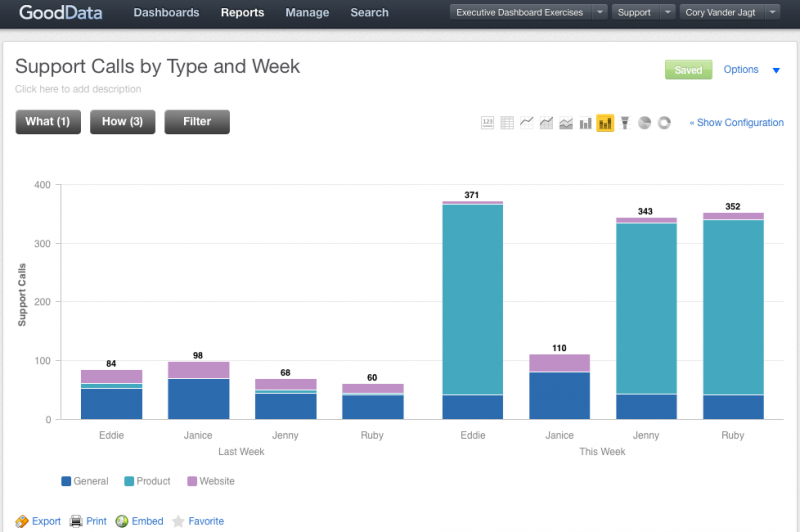The height and width of the screenshot is (532, 800).
Task: Choose the stacked area chart icon
Action: (566, 123)
